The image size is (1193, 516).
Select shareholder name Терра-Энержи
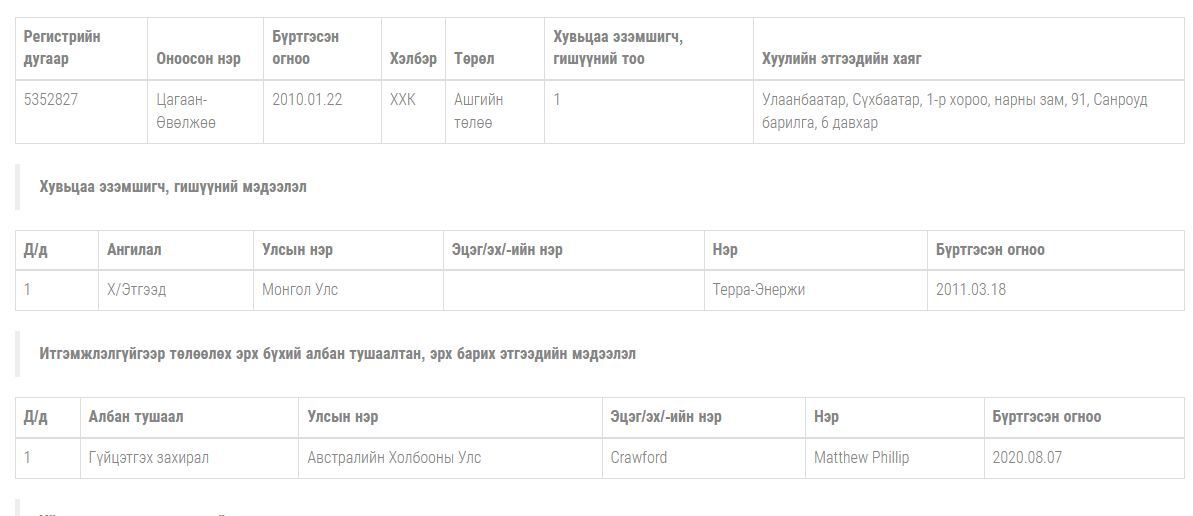click(x=759, y=290)
